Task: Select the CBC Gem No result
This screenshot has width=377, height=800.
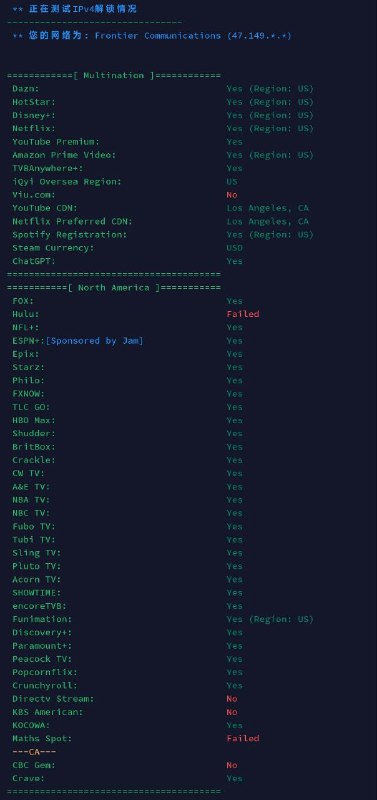Action: tap(232, 765)
